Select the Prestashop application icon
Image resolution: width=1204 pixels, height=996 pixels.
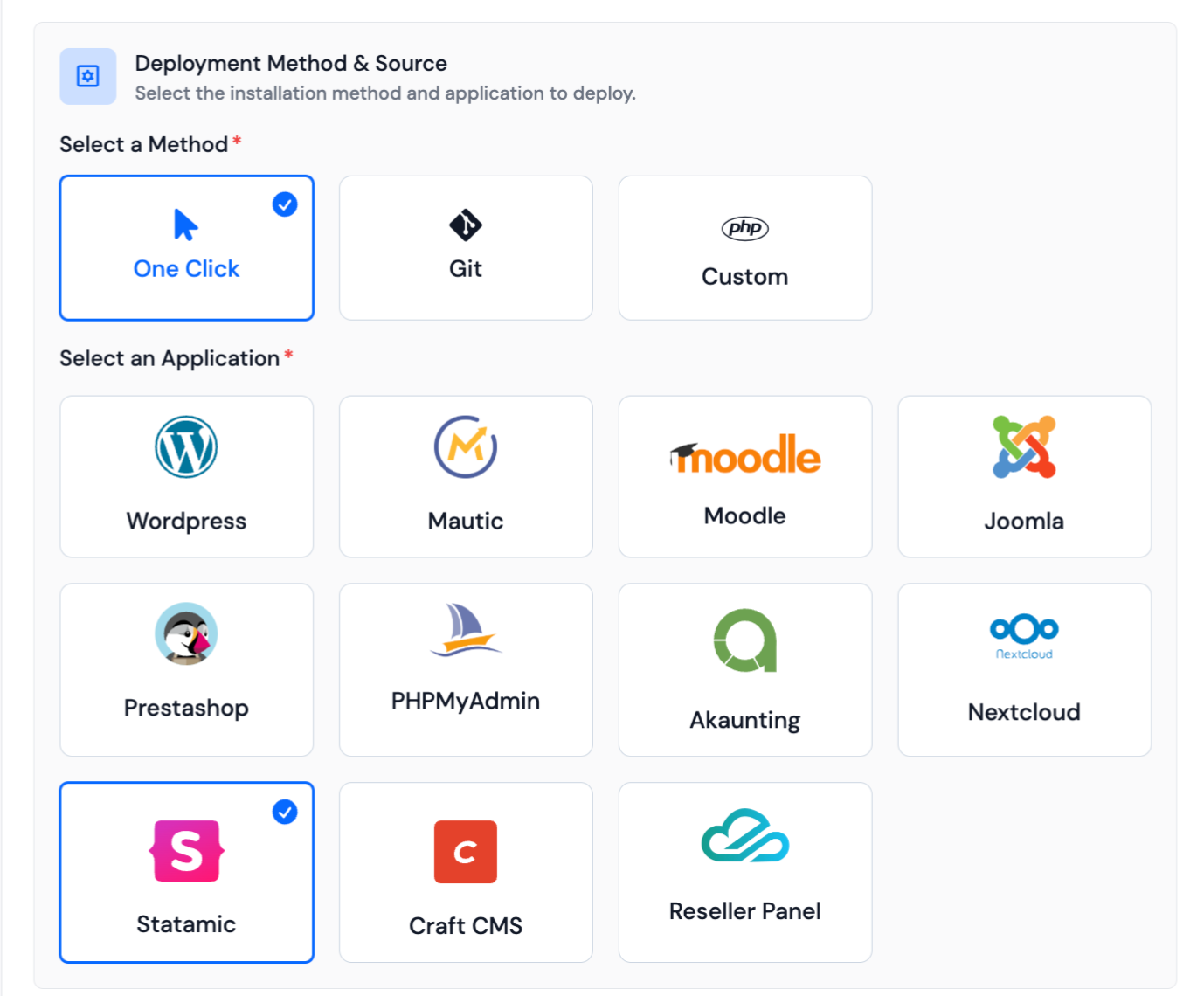pyautogui.click(x=186, y=634)
